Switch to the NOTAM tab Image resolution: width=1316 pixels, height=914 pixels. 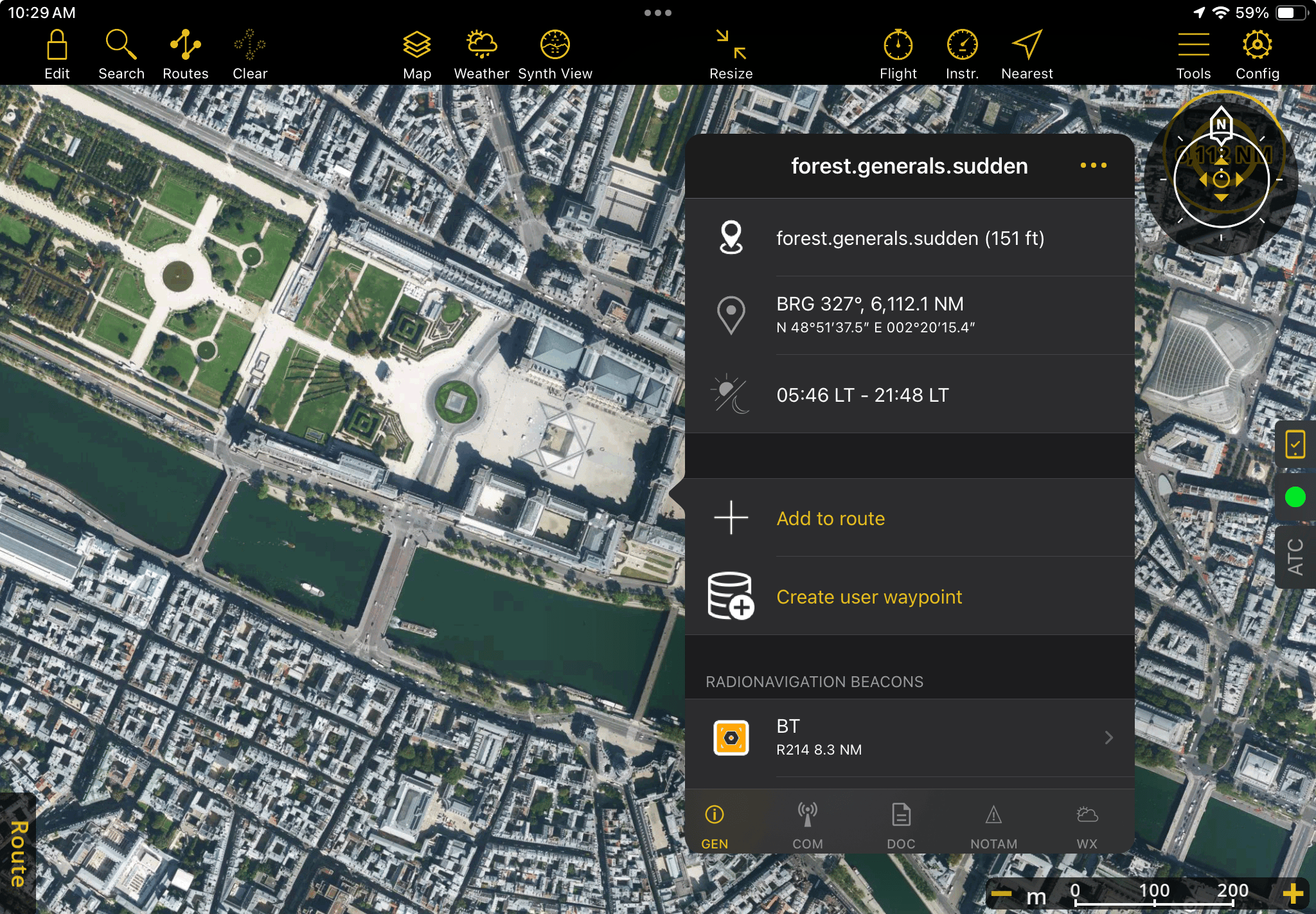coord(993,827)
